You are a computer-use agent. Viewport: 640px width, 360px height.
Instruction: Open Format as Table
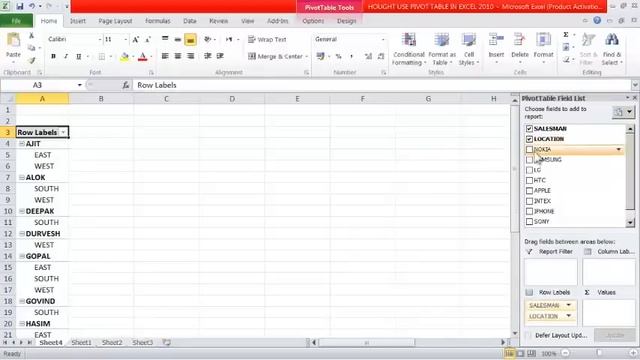coord(442,50)
